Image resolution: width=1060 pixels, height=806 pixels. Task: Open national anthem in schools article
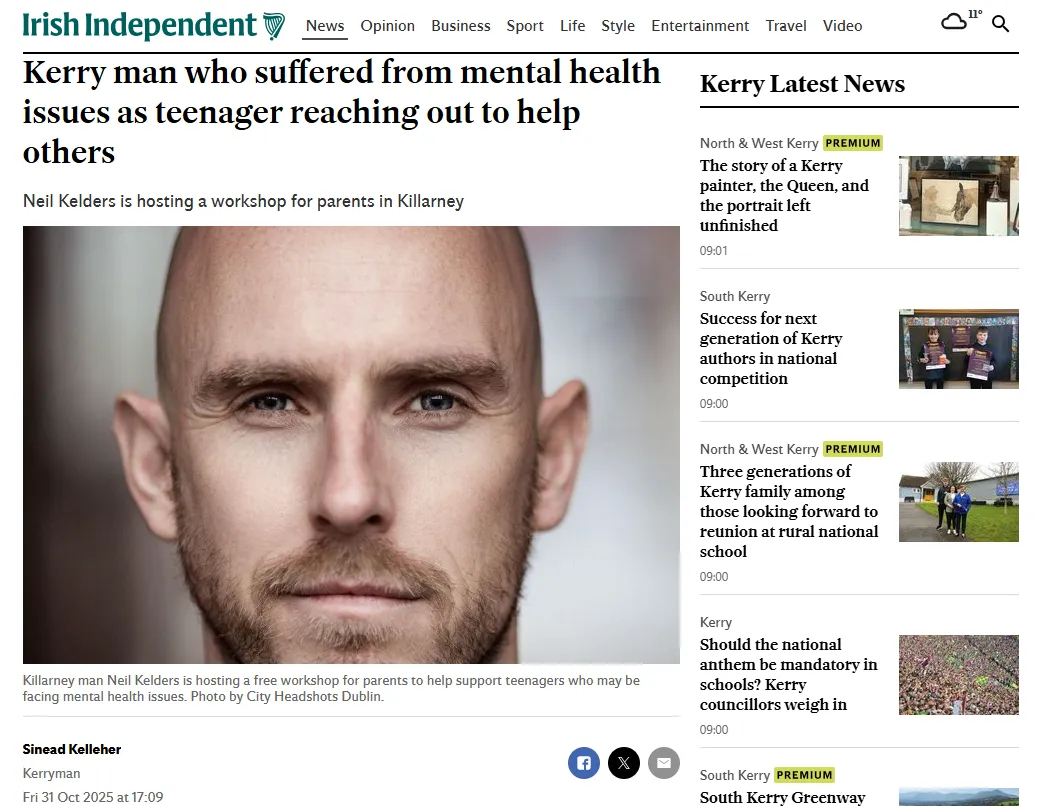click(x=788, y=674)
